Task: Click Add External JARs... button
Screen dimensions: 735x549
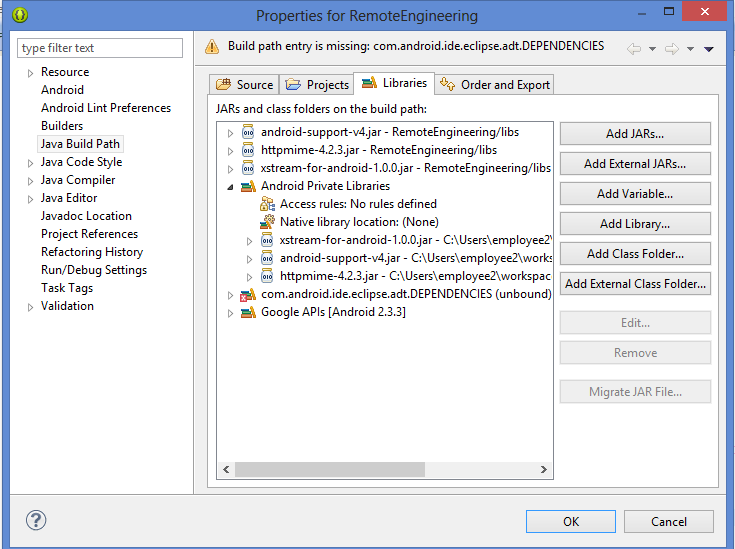Action: coord(635,164)
